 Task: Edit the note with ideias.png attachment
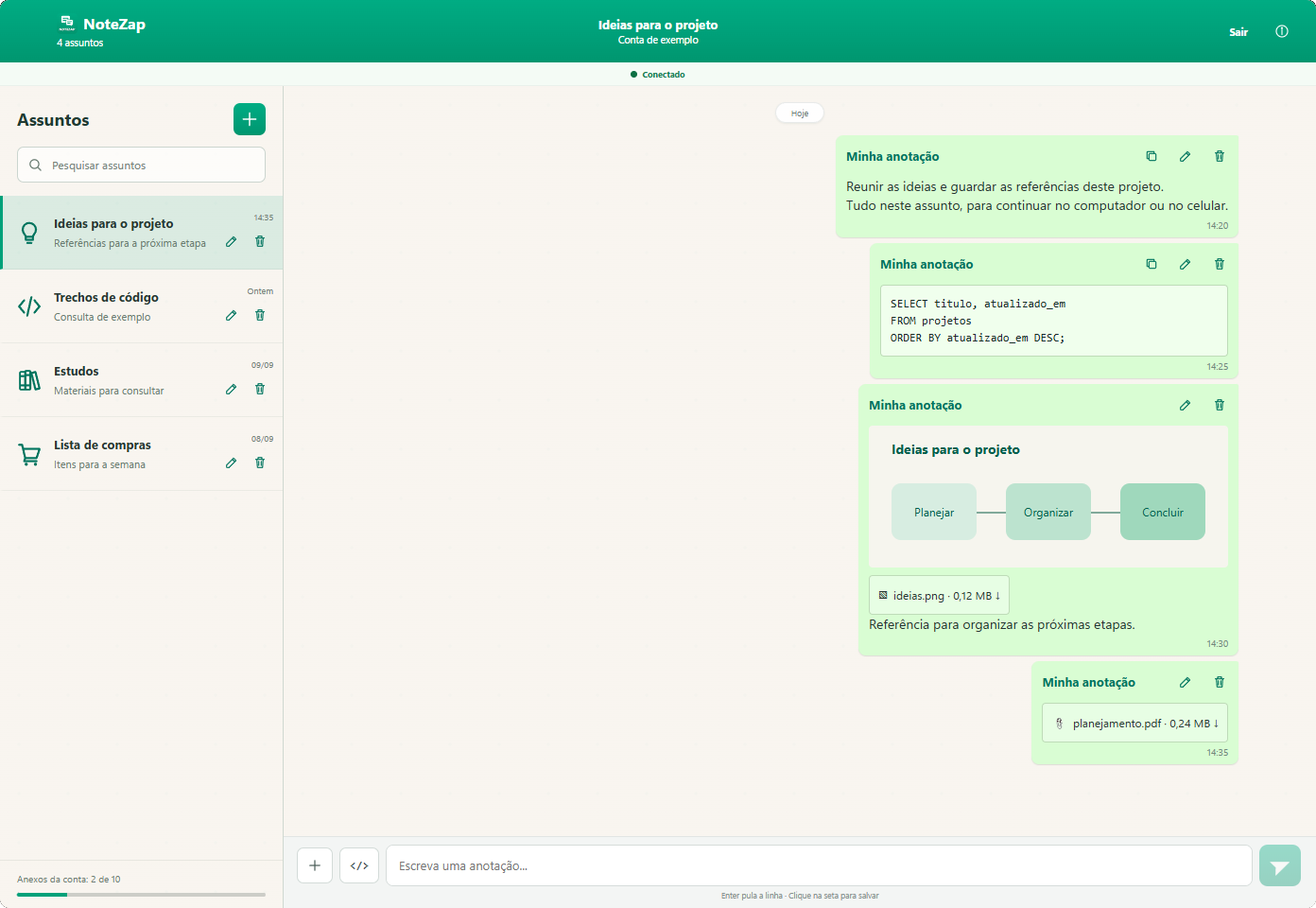[1185, 406]
